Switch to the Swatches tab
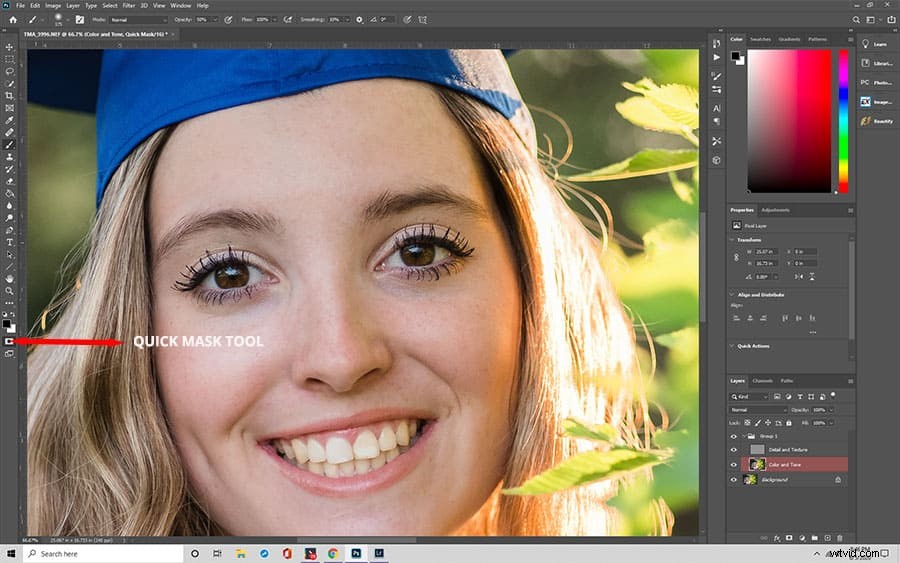 [761, 39]
